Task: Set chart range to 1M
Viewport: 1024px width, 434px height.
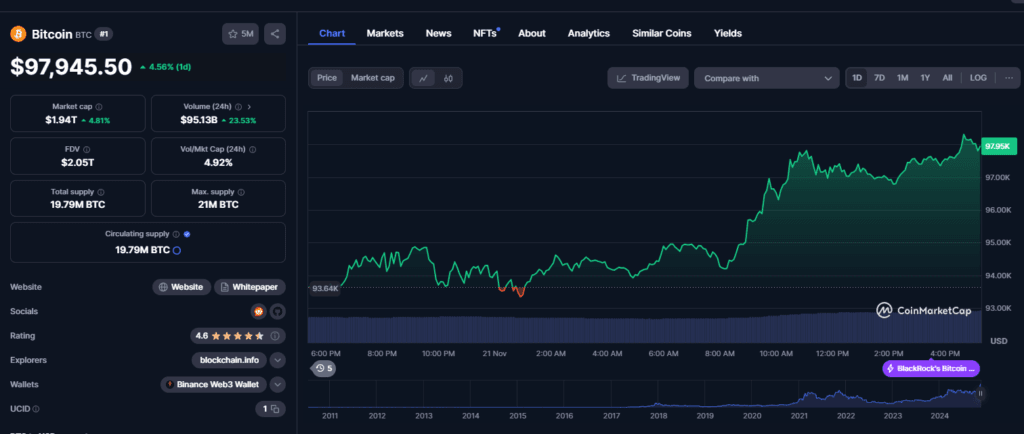Action: [903, 78]
